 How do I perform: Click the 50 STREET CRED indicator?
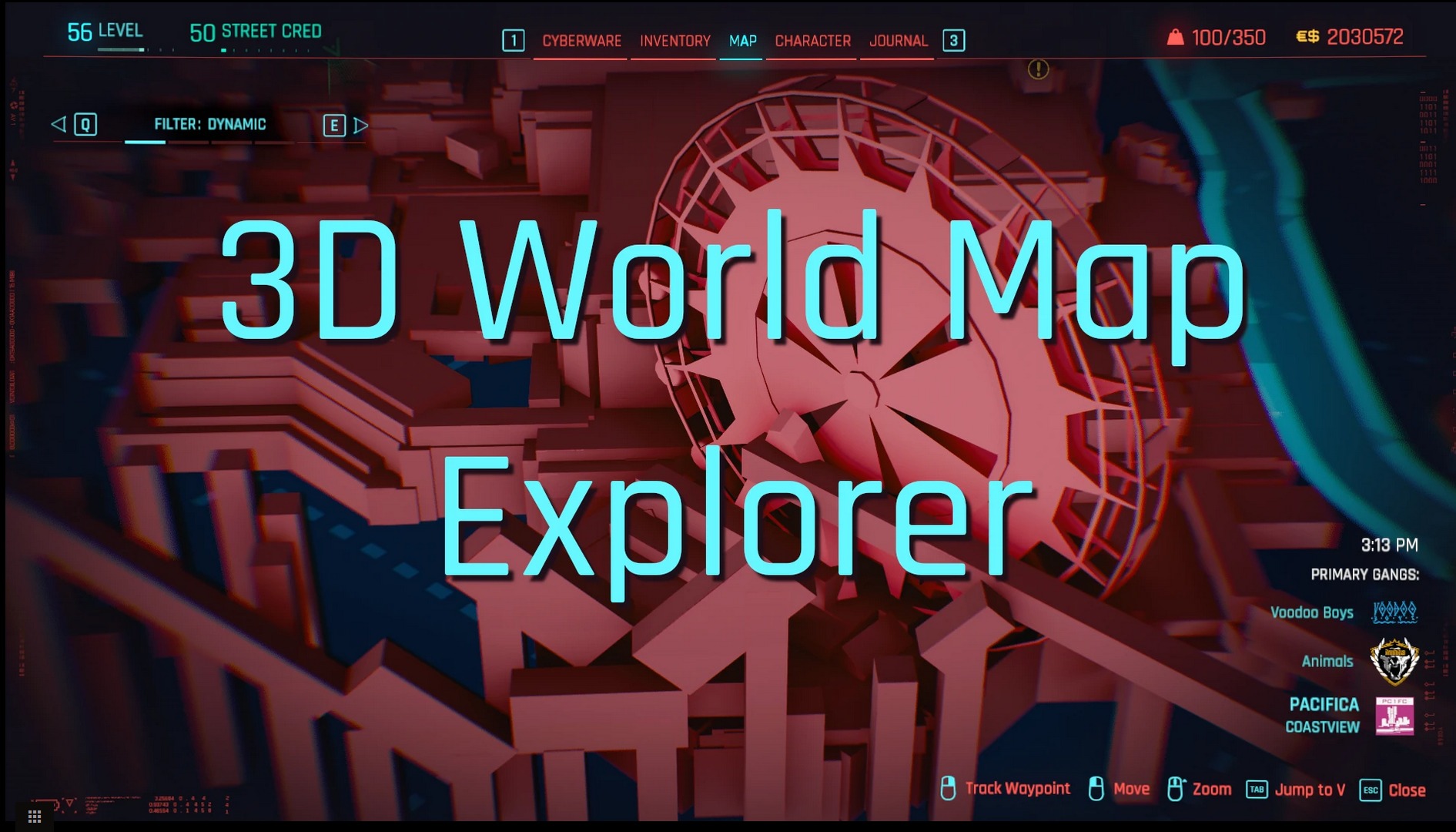click(x=256, y=32)
